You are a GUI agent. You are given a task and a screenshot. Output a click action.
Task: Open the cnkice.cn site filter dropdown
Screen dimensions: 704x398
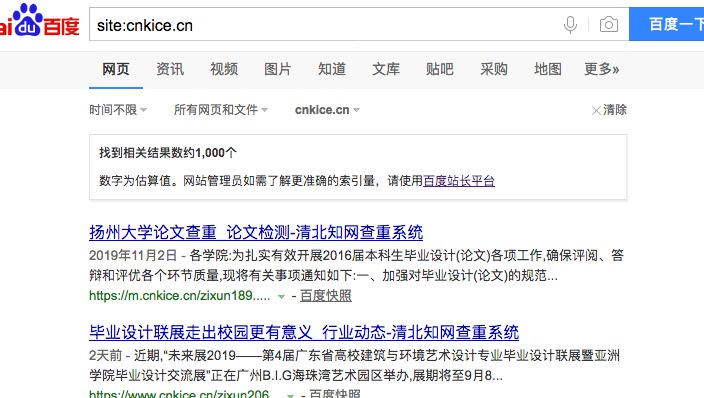click(327, 110)
